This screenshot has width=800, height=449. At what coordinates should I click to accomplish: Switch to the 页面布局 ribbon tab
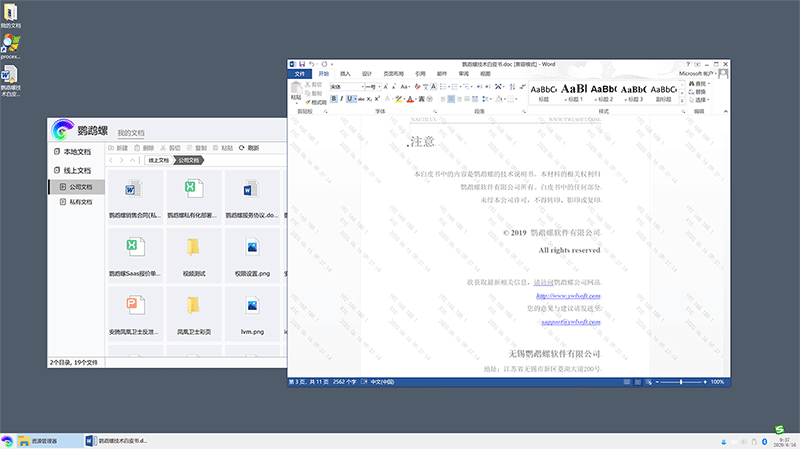click(x=393, y=74)
